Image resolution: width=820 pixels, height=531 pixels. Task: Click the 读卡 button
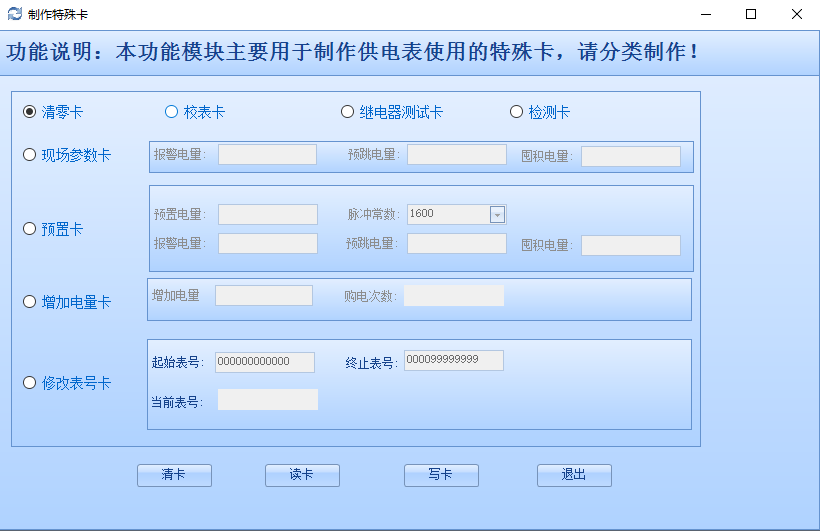coord(302,475)
